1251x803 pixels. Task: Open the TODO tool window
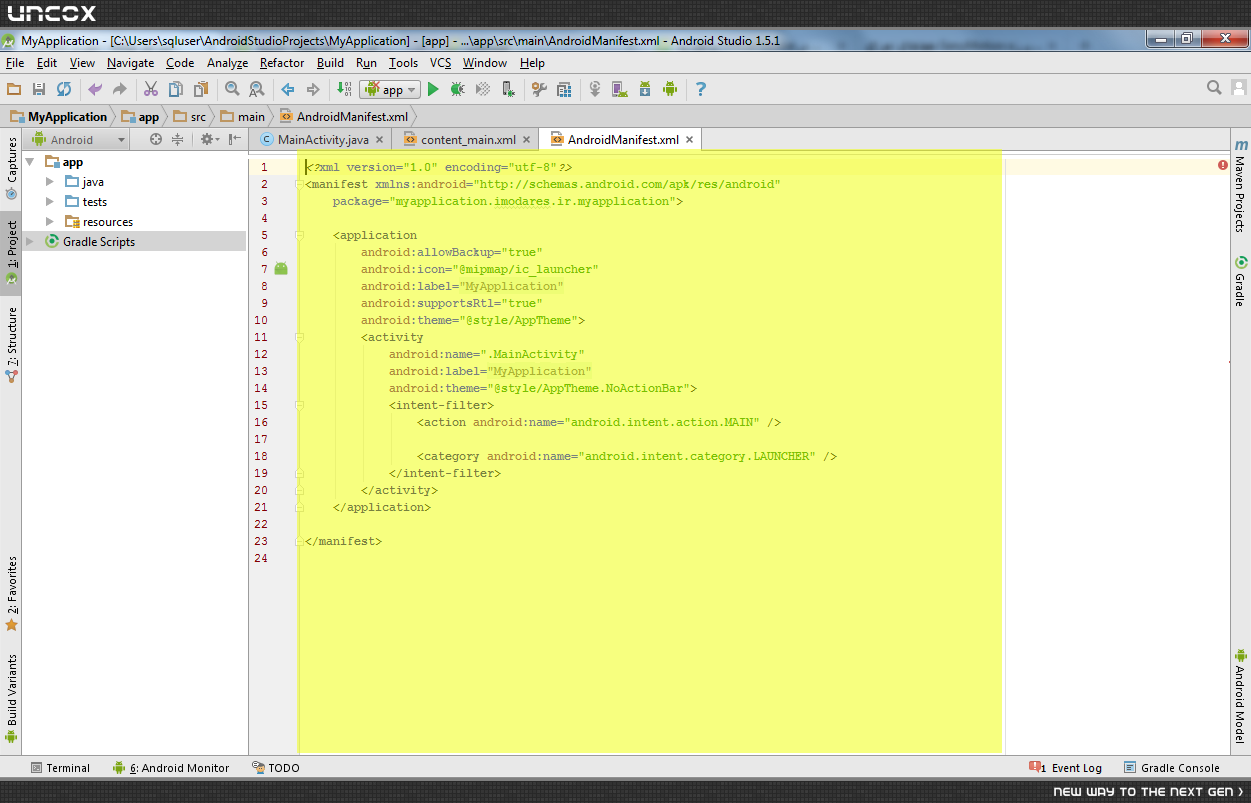click(x=275, y=768)
